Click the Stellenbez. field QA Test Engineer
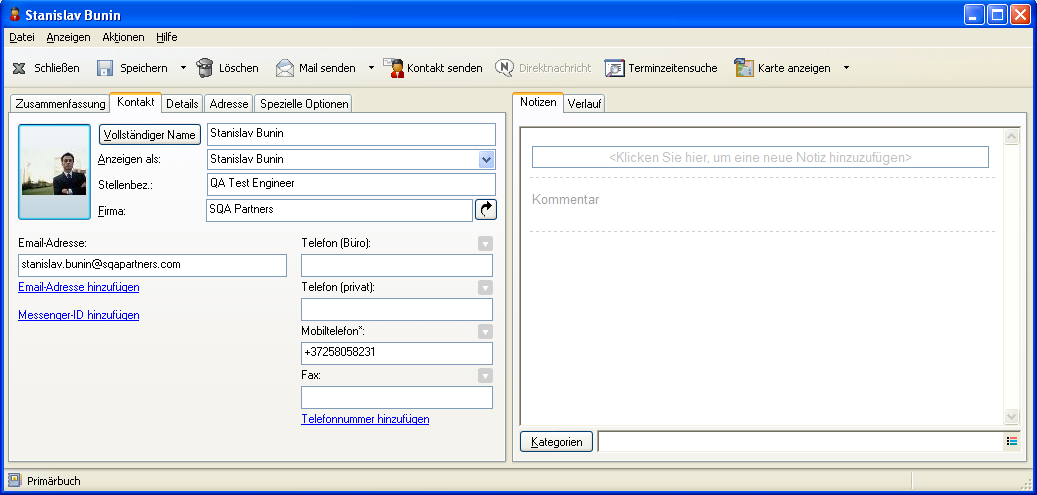Image resolution: width=1037 pixels, height=495 pixels. 351,185
